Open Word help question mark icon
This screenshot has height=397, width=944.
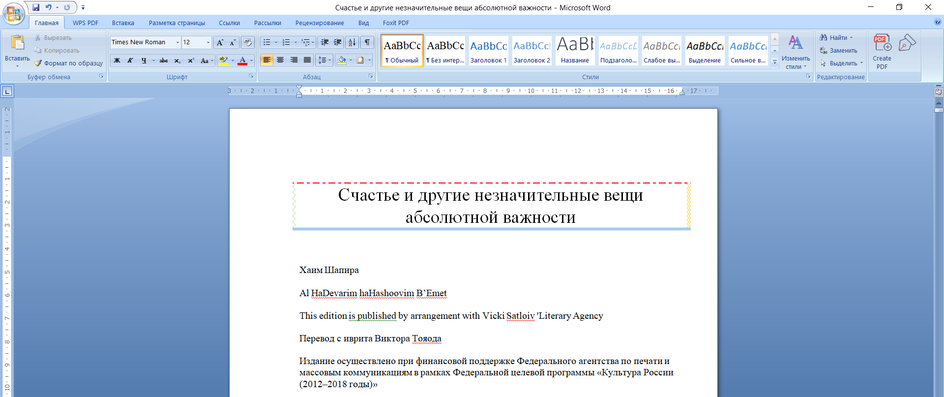point(937,22)
